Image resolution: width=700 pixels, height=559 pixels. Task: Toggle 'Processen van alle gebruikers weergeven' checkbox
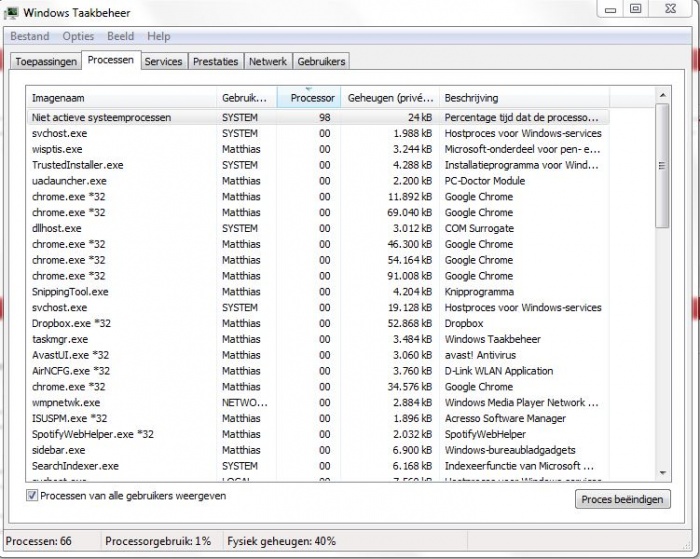point(32,496)
